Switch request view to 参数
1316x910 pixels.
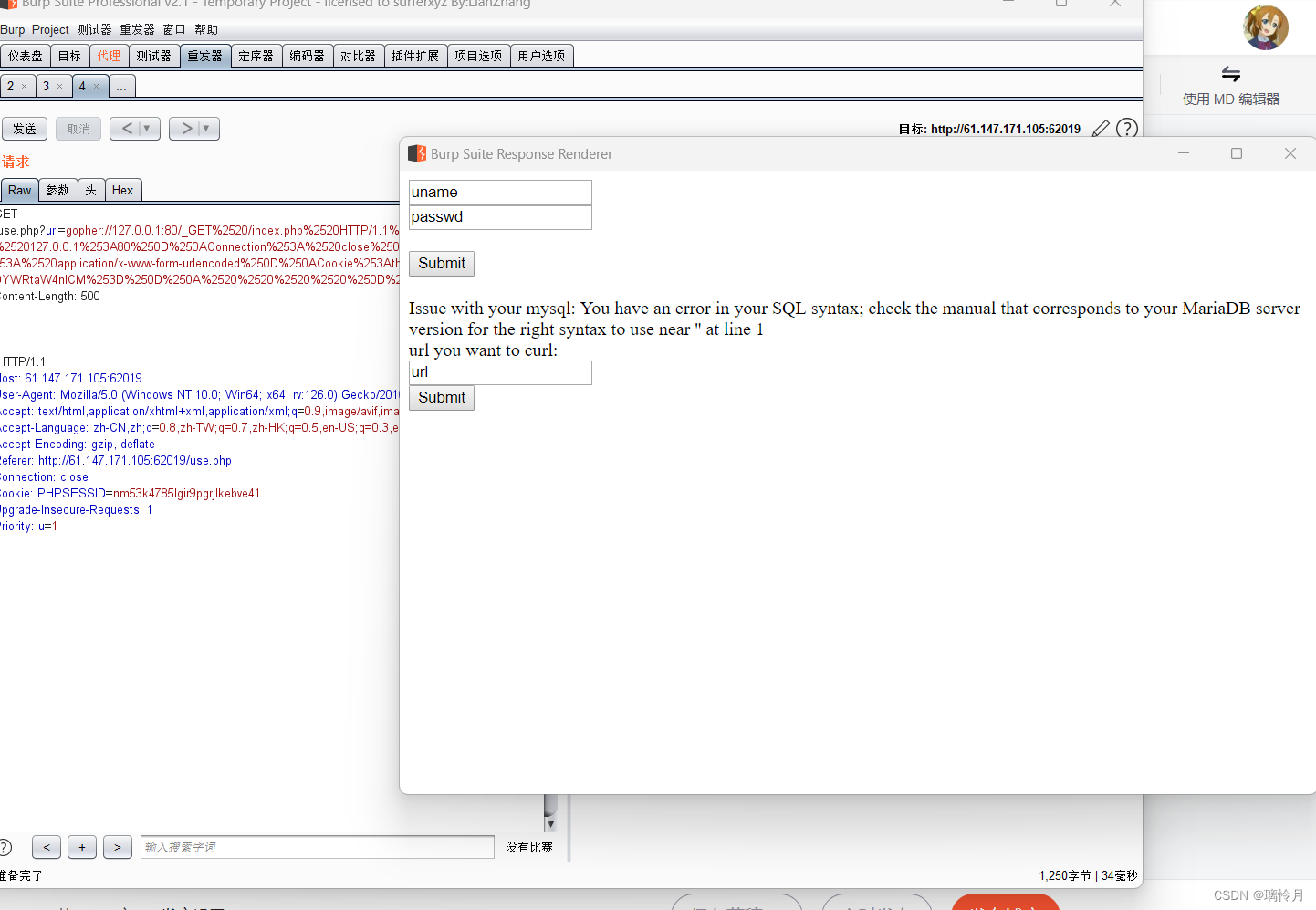(57, 190)
